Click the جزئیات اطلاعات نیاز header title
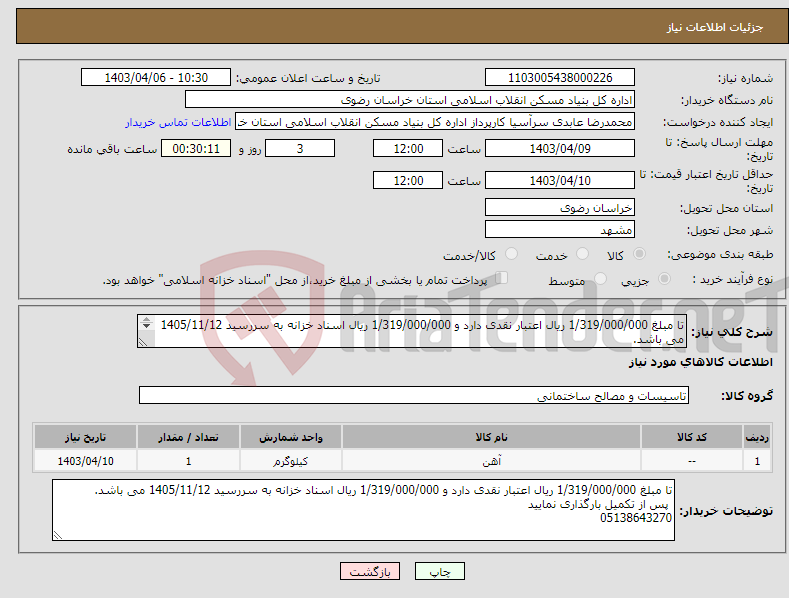The height and width of the screenshot is (598, 789). click(715, 27)
